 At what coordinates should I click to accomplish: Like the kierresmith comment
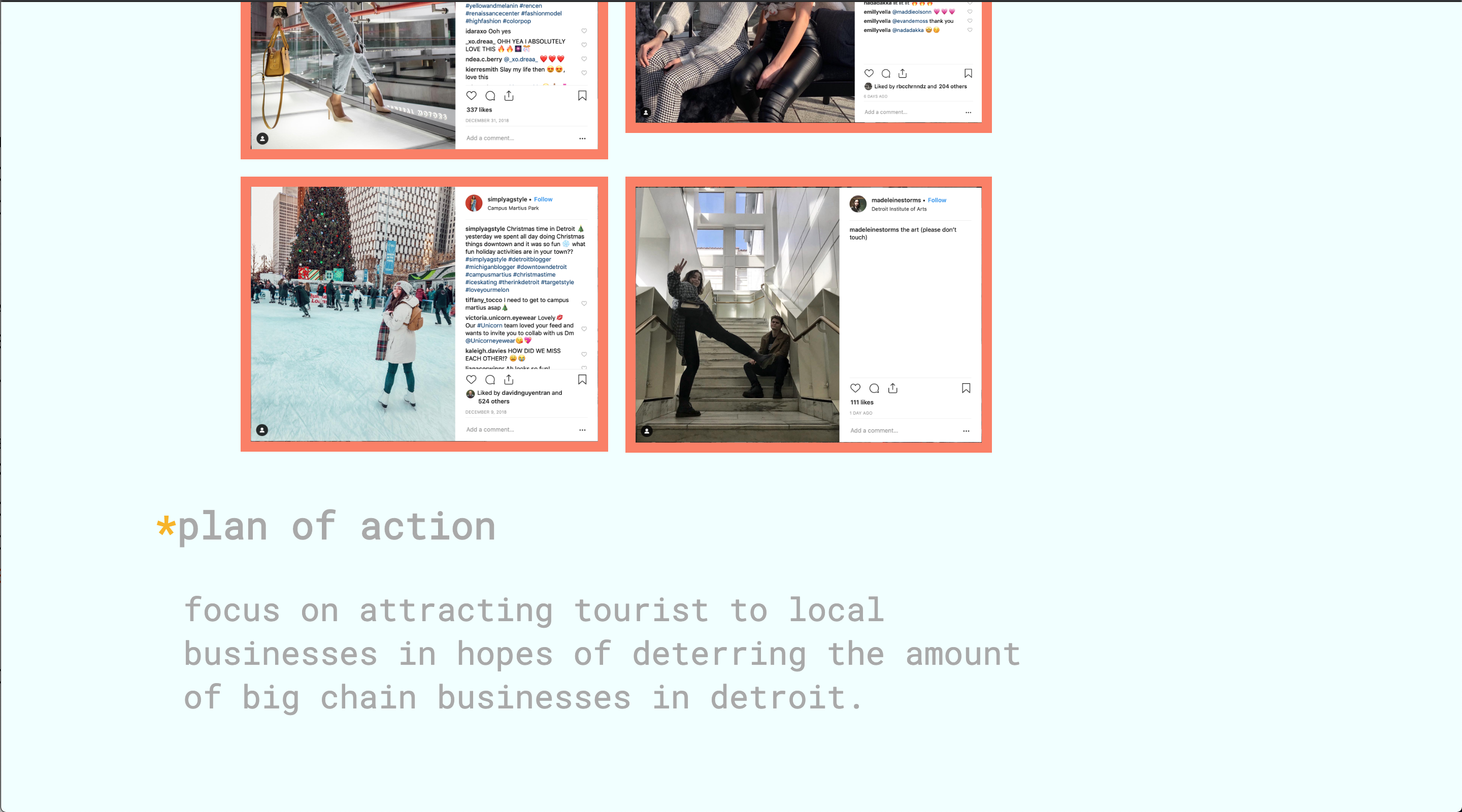584,73
